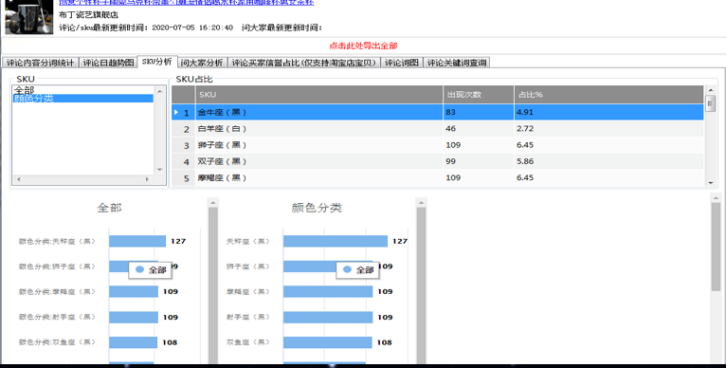
Task: Click the 颜色分类 chart vertical scrollbar track
Action: coord(421,285)
